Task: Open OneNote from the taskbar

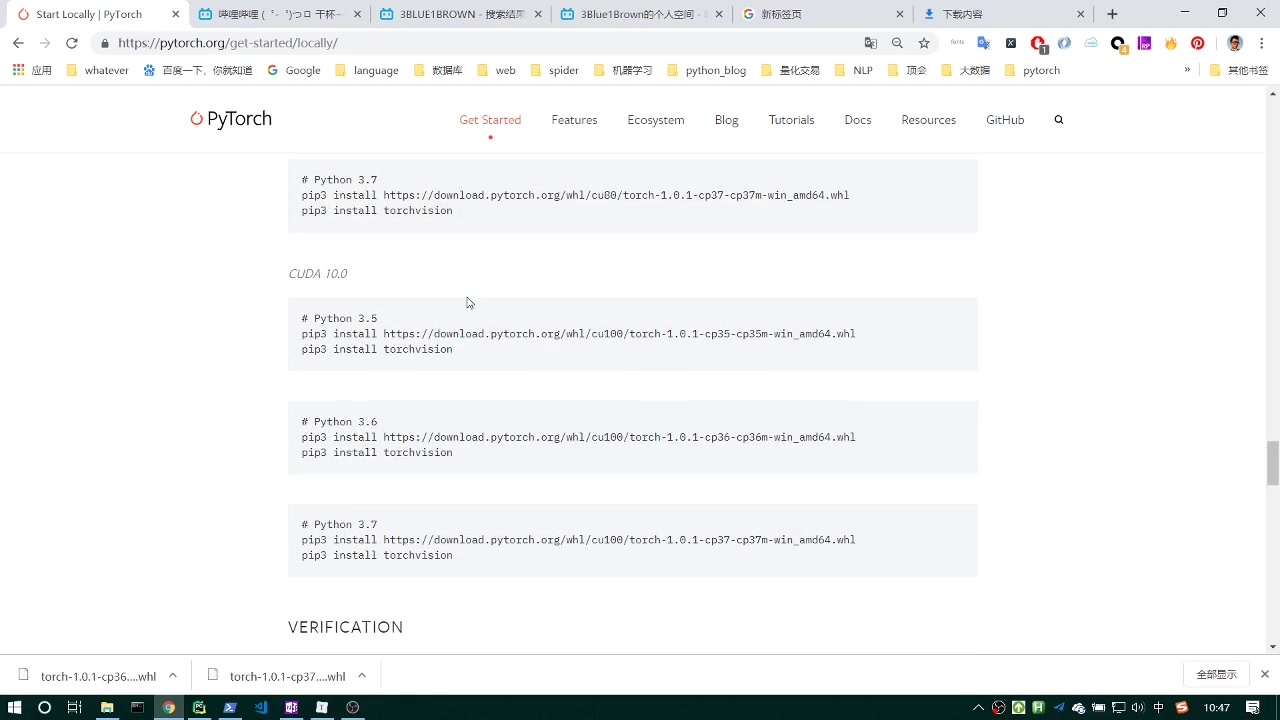Action: tap(291, 707)
